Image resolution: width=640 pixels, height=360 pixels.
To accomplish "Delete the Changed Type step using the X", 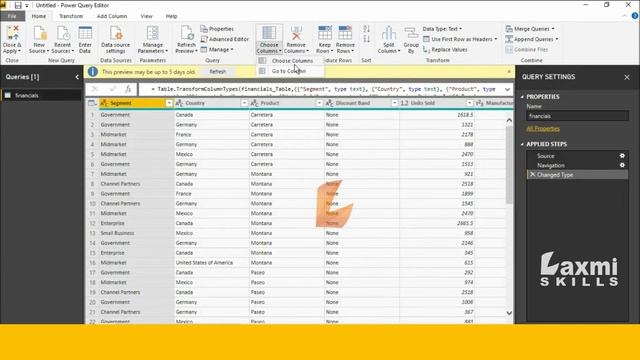I will 532,175.
